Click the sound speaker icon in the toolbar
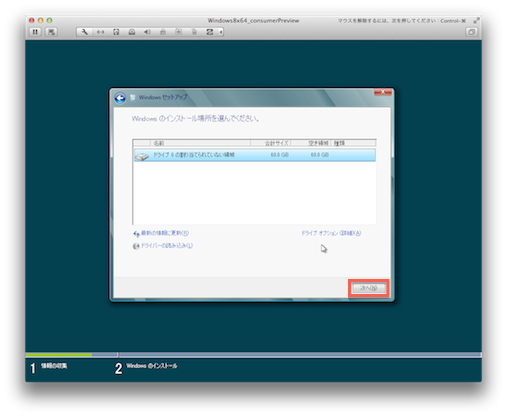 pyautogui.click(x=147, y=32)
